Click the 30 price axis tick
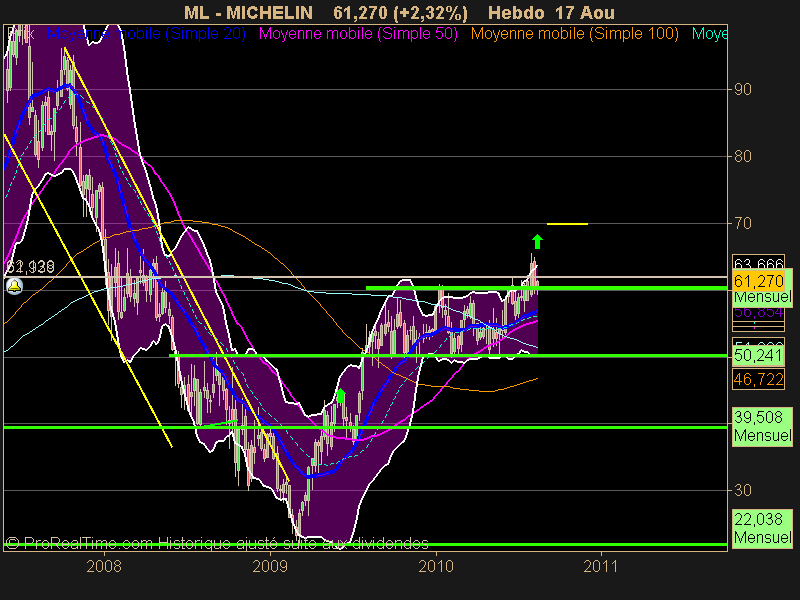 point(743,490)
